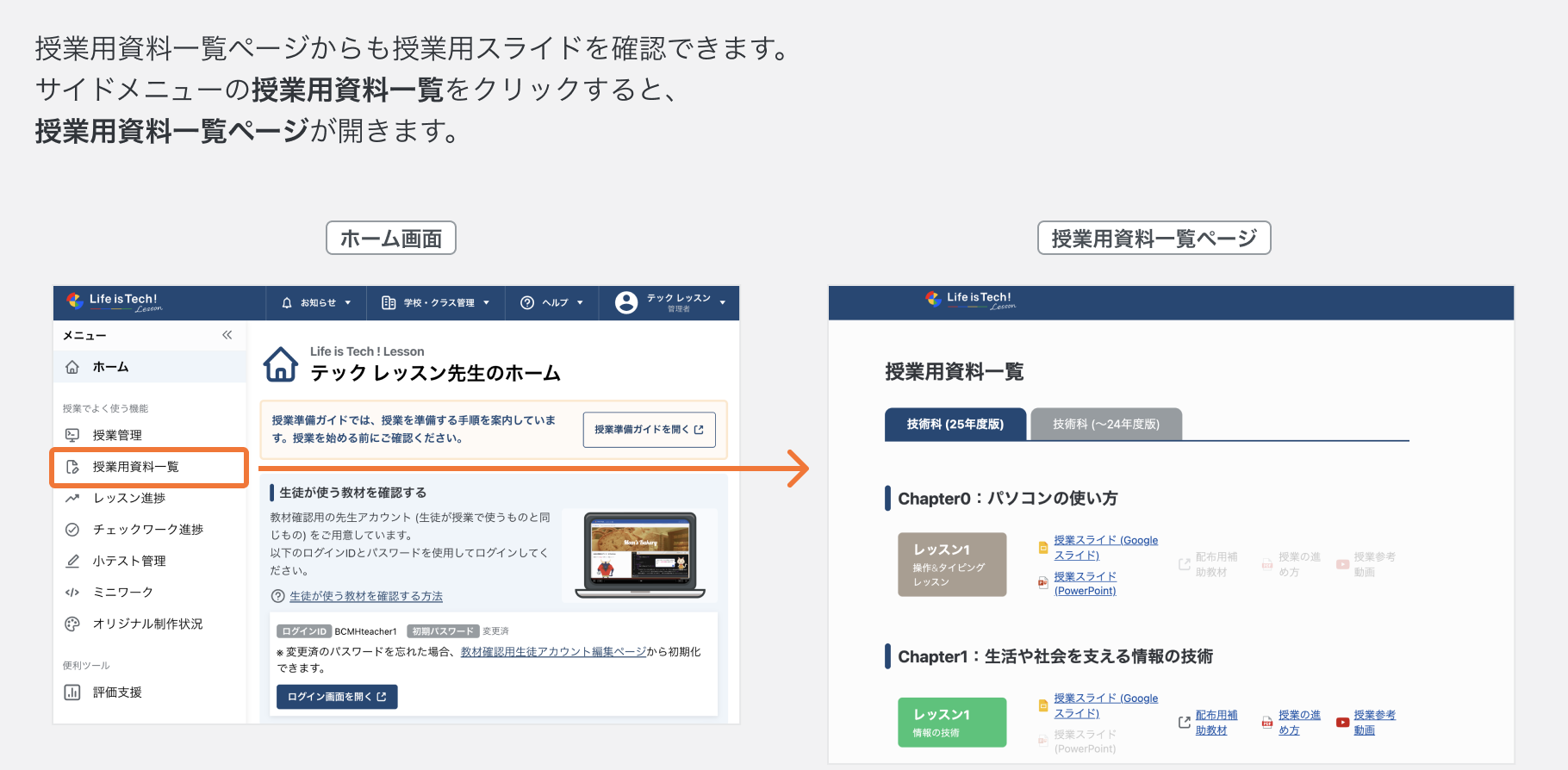Click ログイン画面を開く button
Screen dimensions: 1568x770
tap(337, 697)
